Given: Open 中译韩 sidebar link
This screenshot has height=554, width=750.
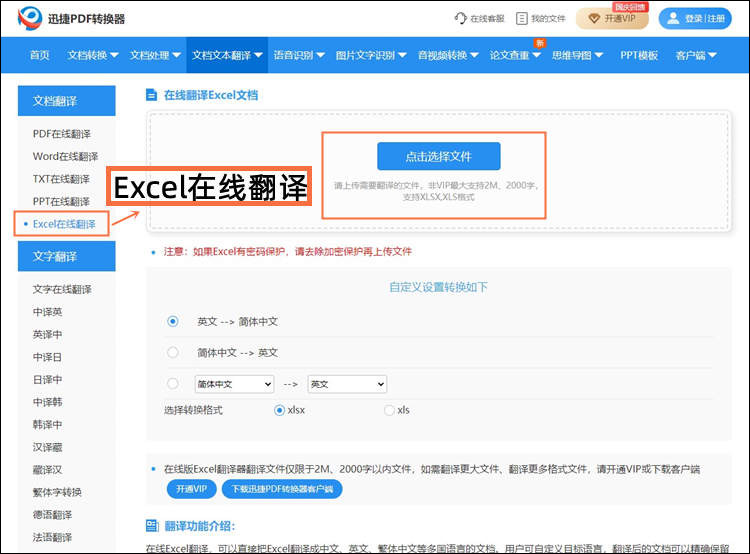Looking at the screenshot, I should [47, 402].
